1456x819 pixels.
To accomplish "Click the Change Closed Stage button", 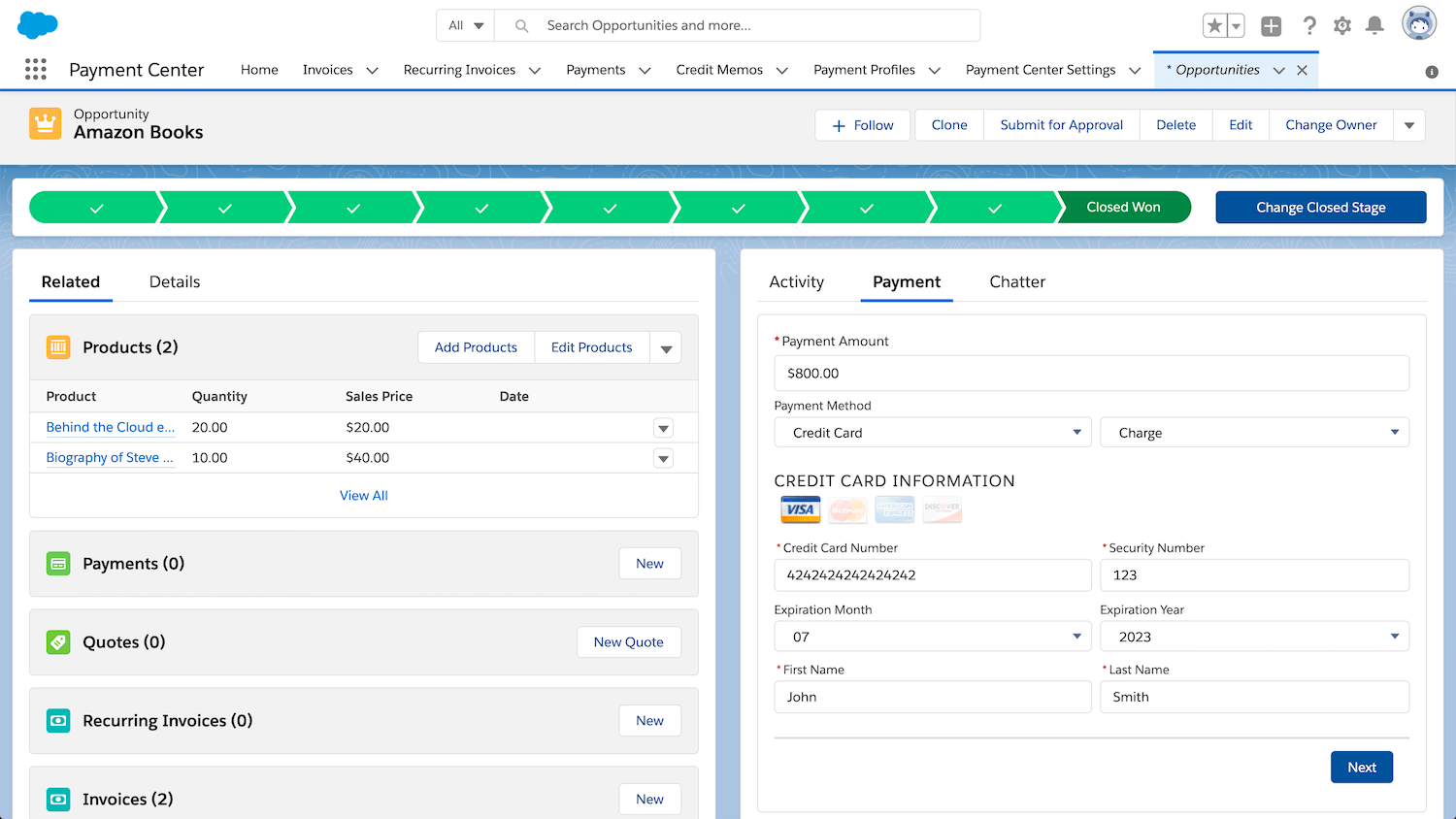I will (x=1321, y=207).
